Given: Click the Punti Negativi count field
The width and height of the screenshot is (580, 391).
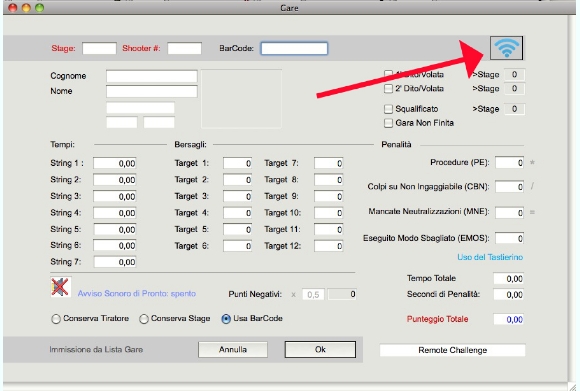Looking at the screenshot, I should coord(342,294).
